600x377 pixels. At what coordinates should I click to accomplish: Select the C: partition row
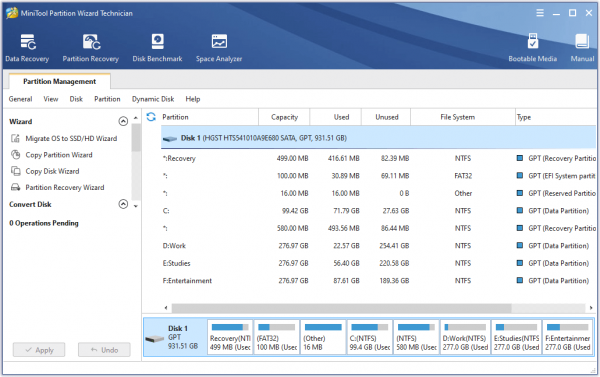tap(379, 211)
